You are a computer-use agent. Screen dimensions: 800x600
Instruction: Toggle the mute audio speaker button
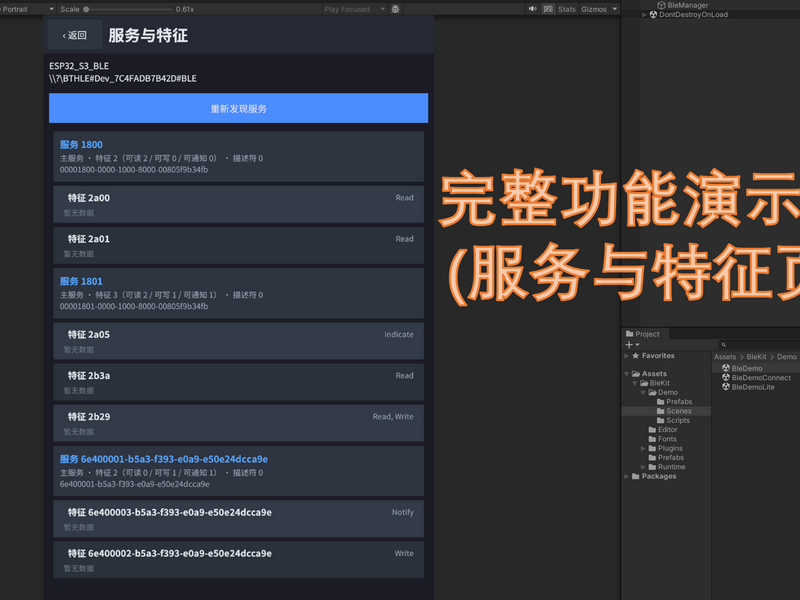coord(533,9)
